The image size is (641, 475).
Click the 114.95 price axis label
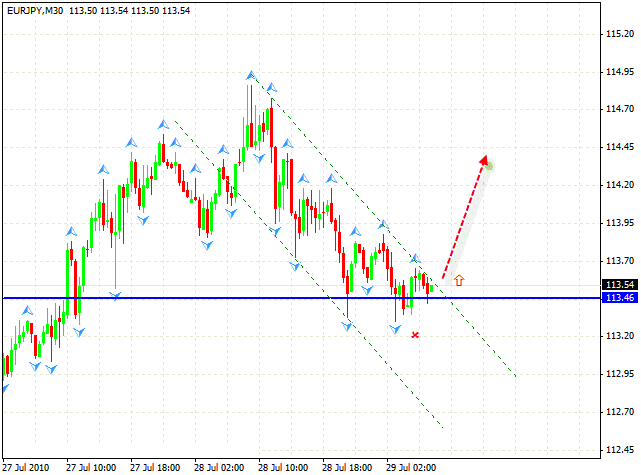(620, 72)
